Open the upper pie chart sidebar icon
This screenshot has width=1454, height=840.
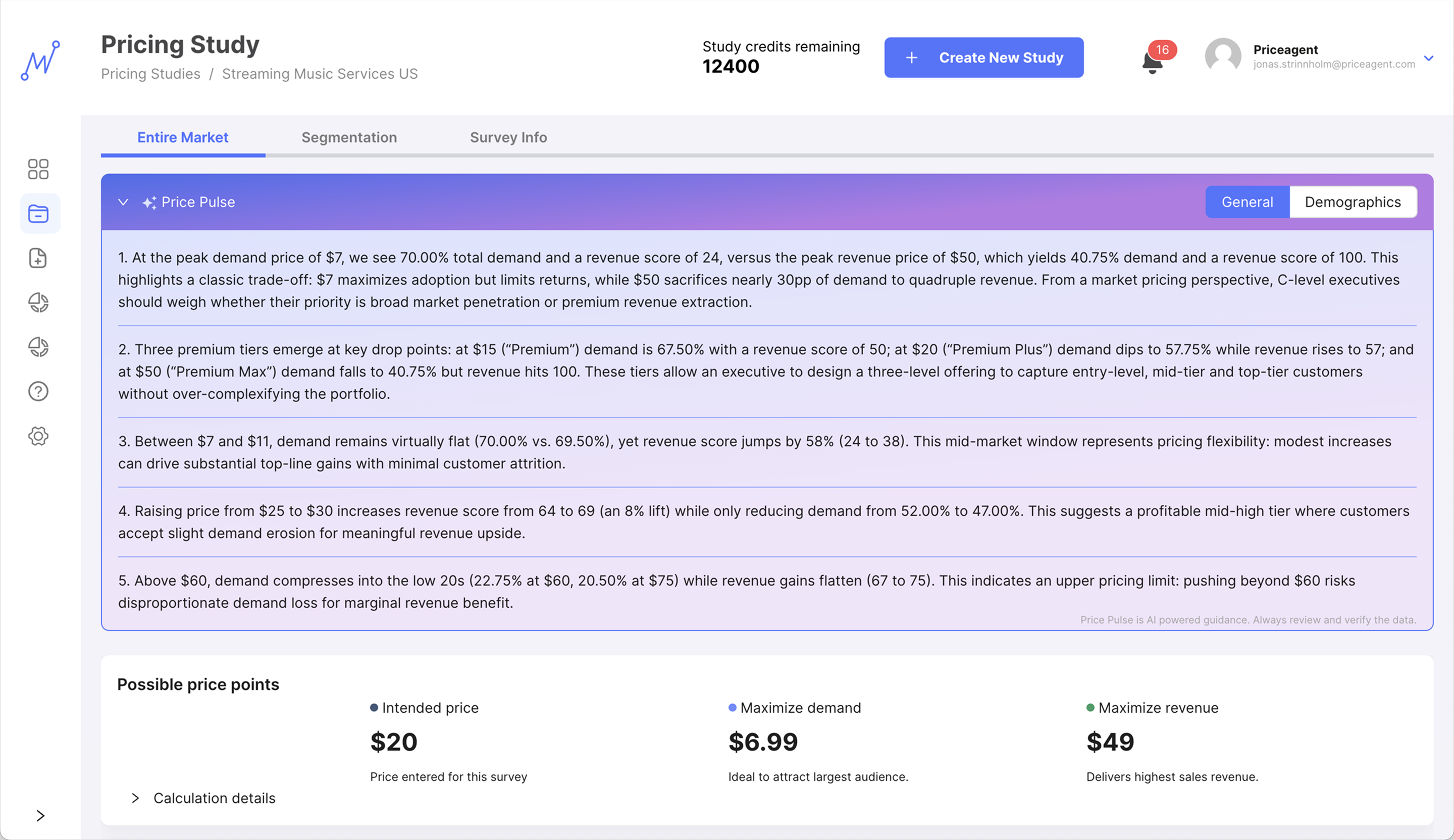(x=38, y=302)
